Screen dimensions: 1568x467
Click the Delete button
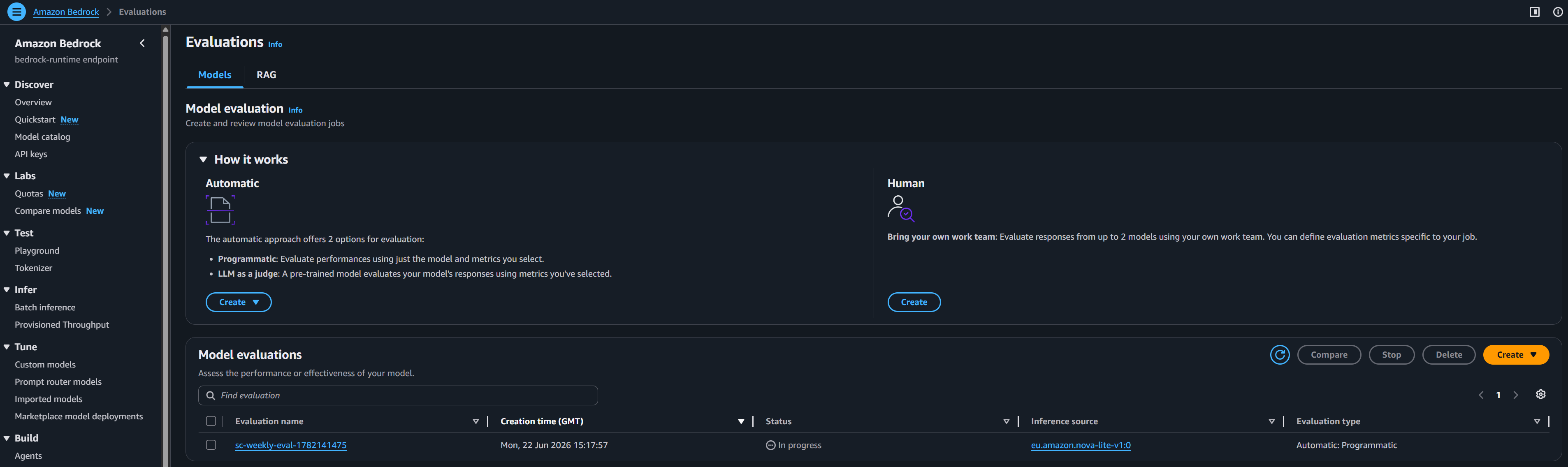1449,354
